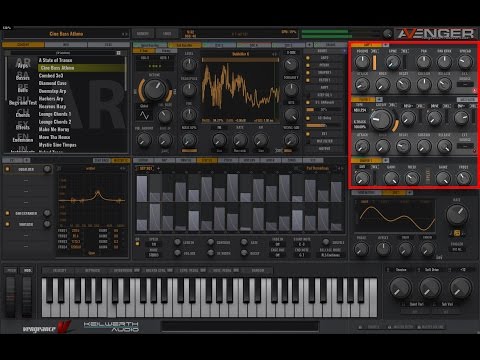This screenshot has height=360, width=480.
Task: Click the Release knob in the Filter 1 envelope row
Action: [x=444, y=146]
